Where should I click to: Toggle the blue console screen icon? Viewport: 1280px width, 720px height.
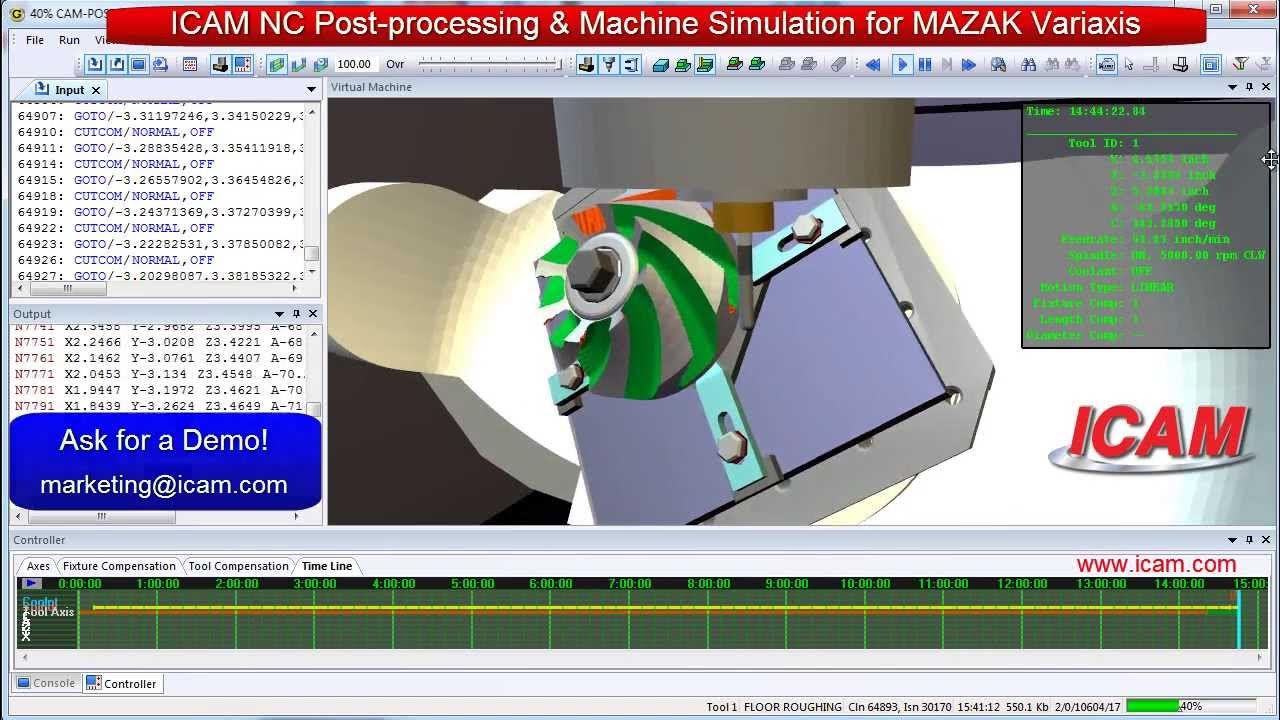(x=139, y=65)
